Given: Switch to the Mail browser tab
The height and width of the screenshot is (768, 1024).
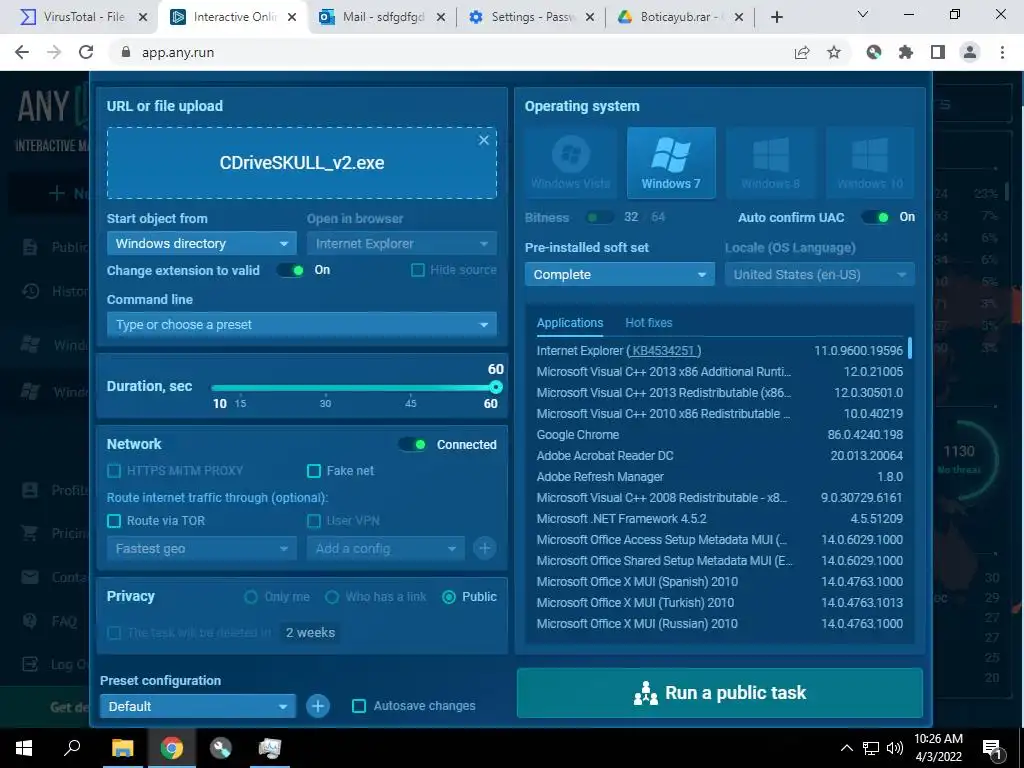Looking at the screenshot, I should (x=382, y=17).
